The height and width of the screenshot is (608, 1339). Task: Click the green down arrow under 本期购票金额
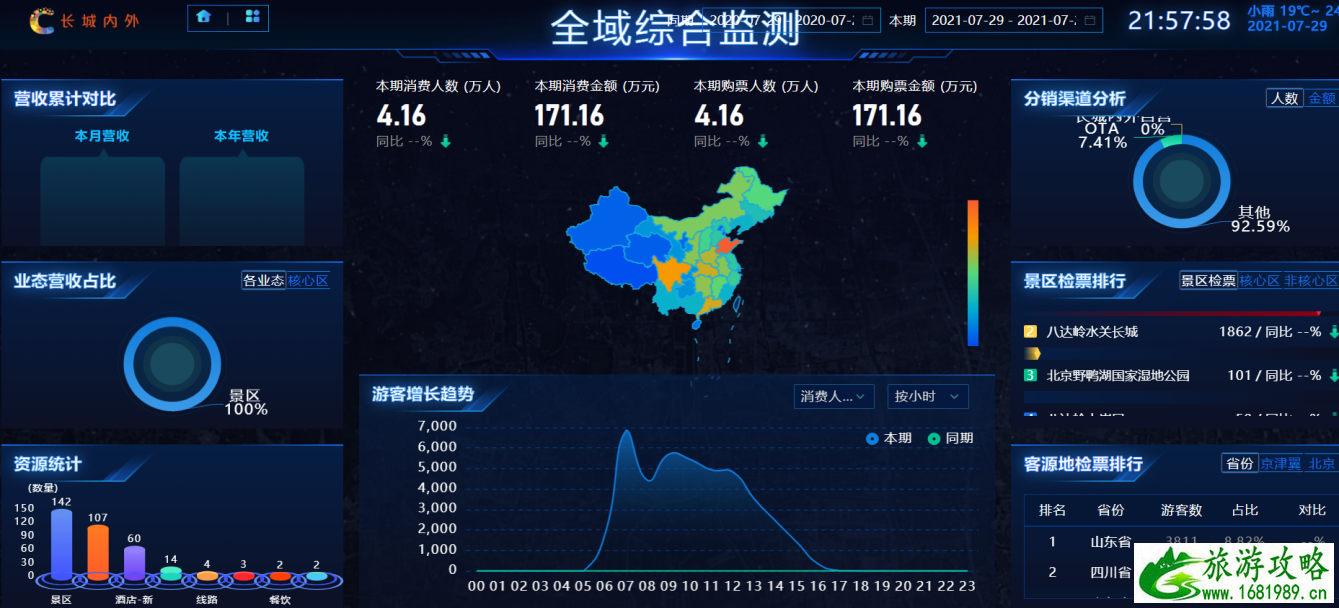(921, 142)
